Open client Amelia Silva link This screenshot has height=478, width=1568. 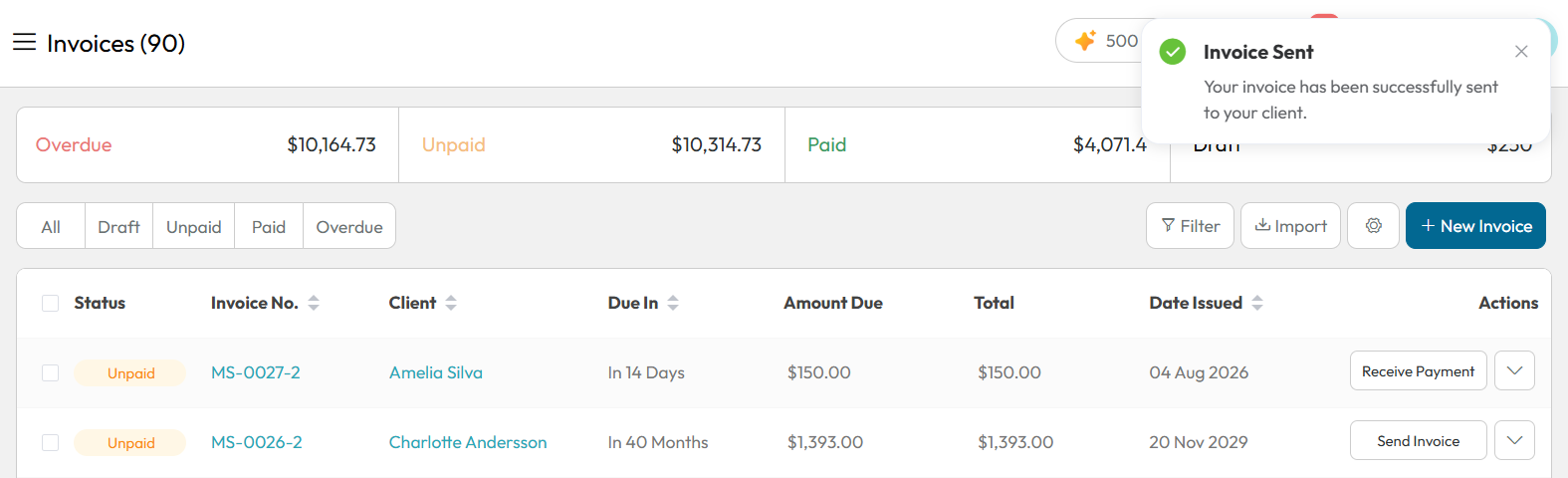436,372
